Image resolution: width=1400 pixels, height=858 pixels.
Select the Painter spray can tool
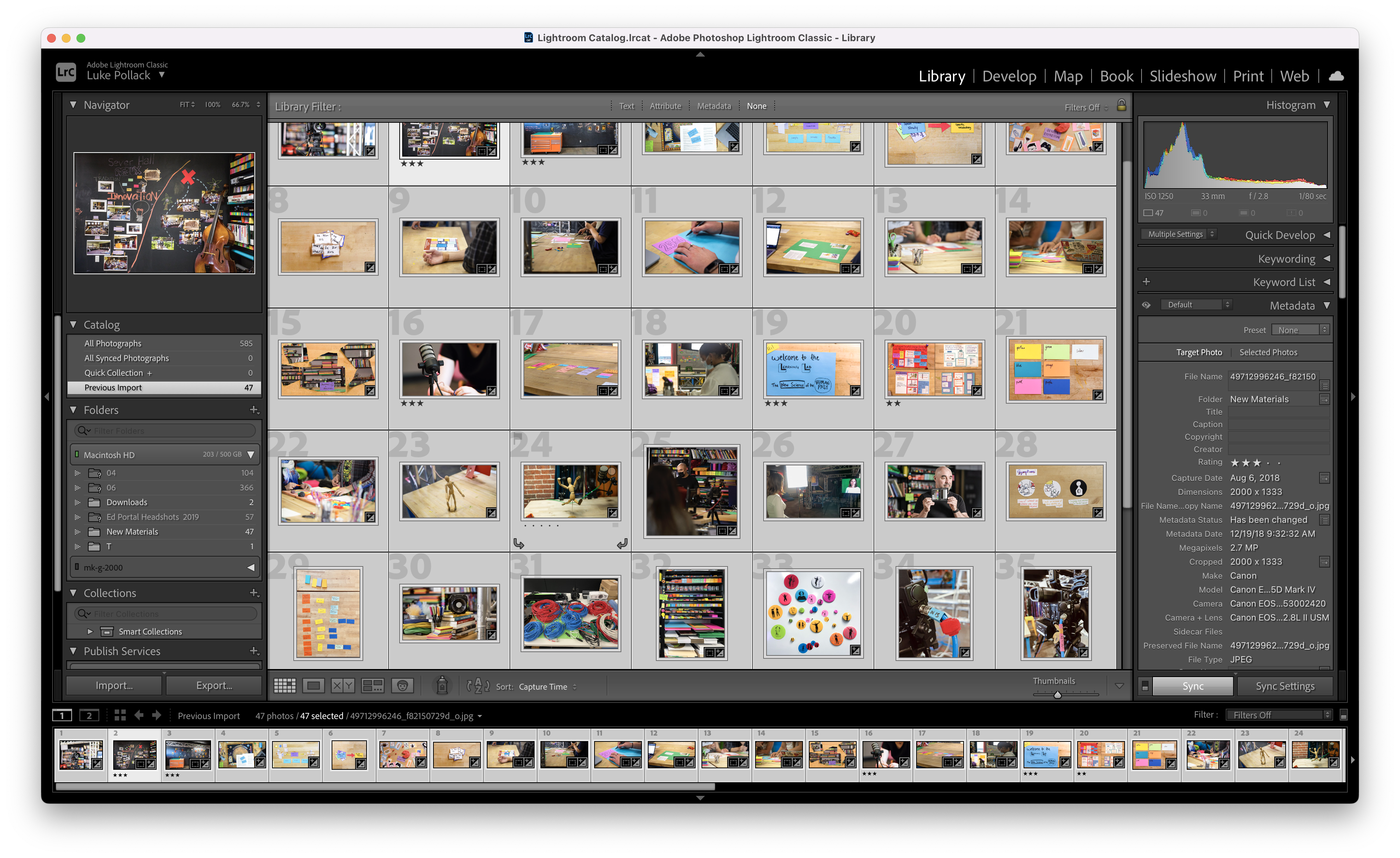pyautogui.click(x=442, y=685)
